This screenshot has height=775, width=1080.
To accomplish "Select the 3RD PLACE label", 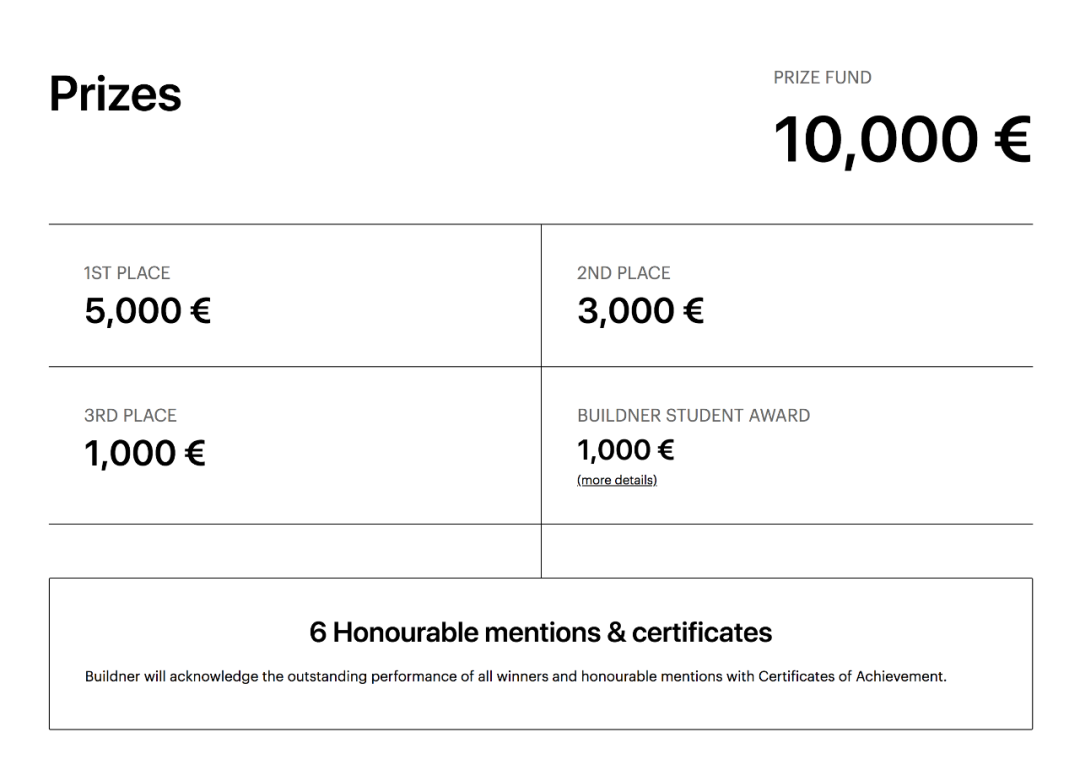I will coord(130,416).
